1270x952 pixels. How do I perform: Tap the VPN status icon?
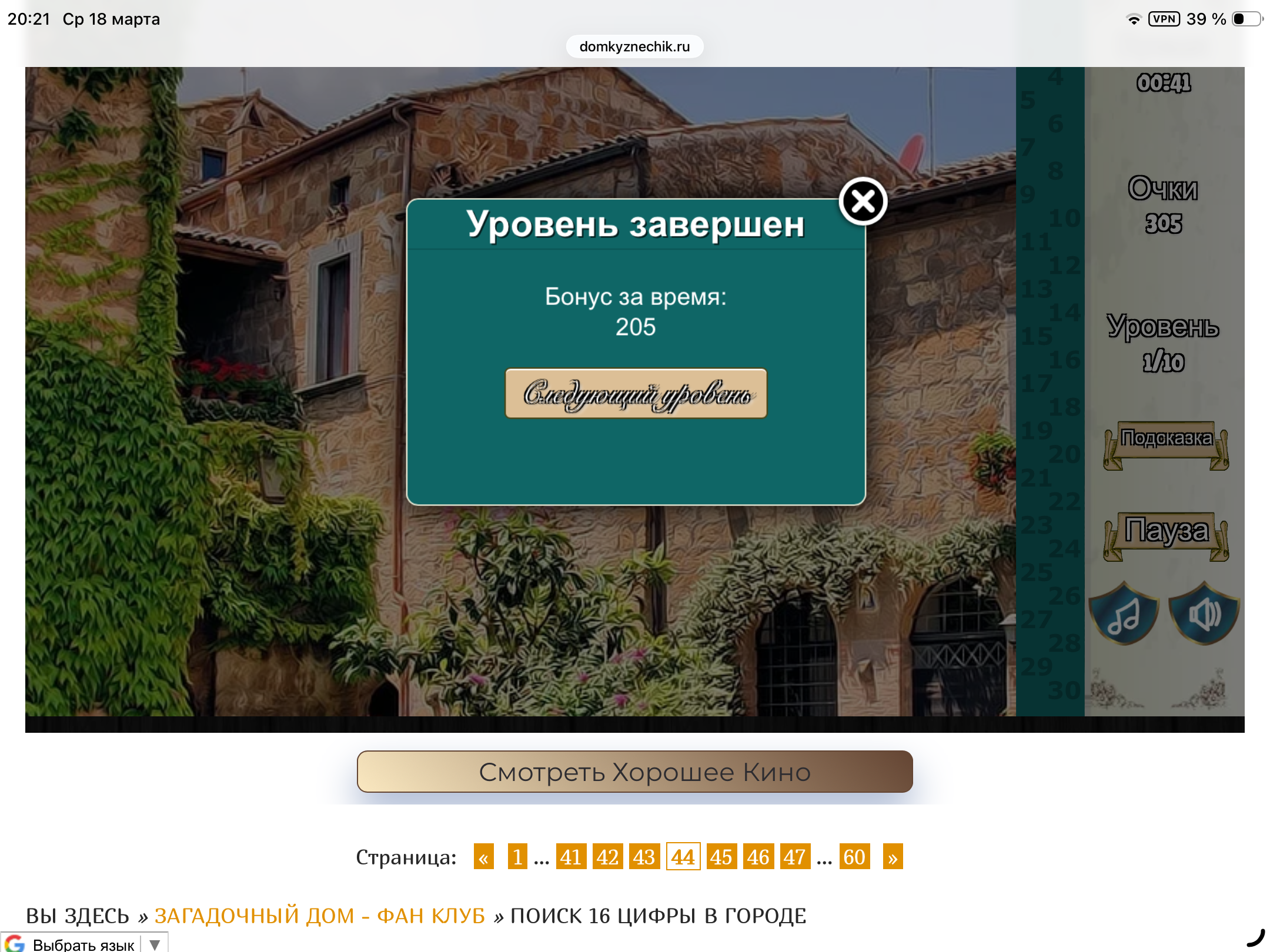(x=1164, y=19)
